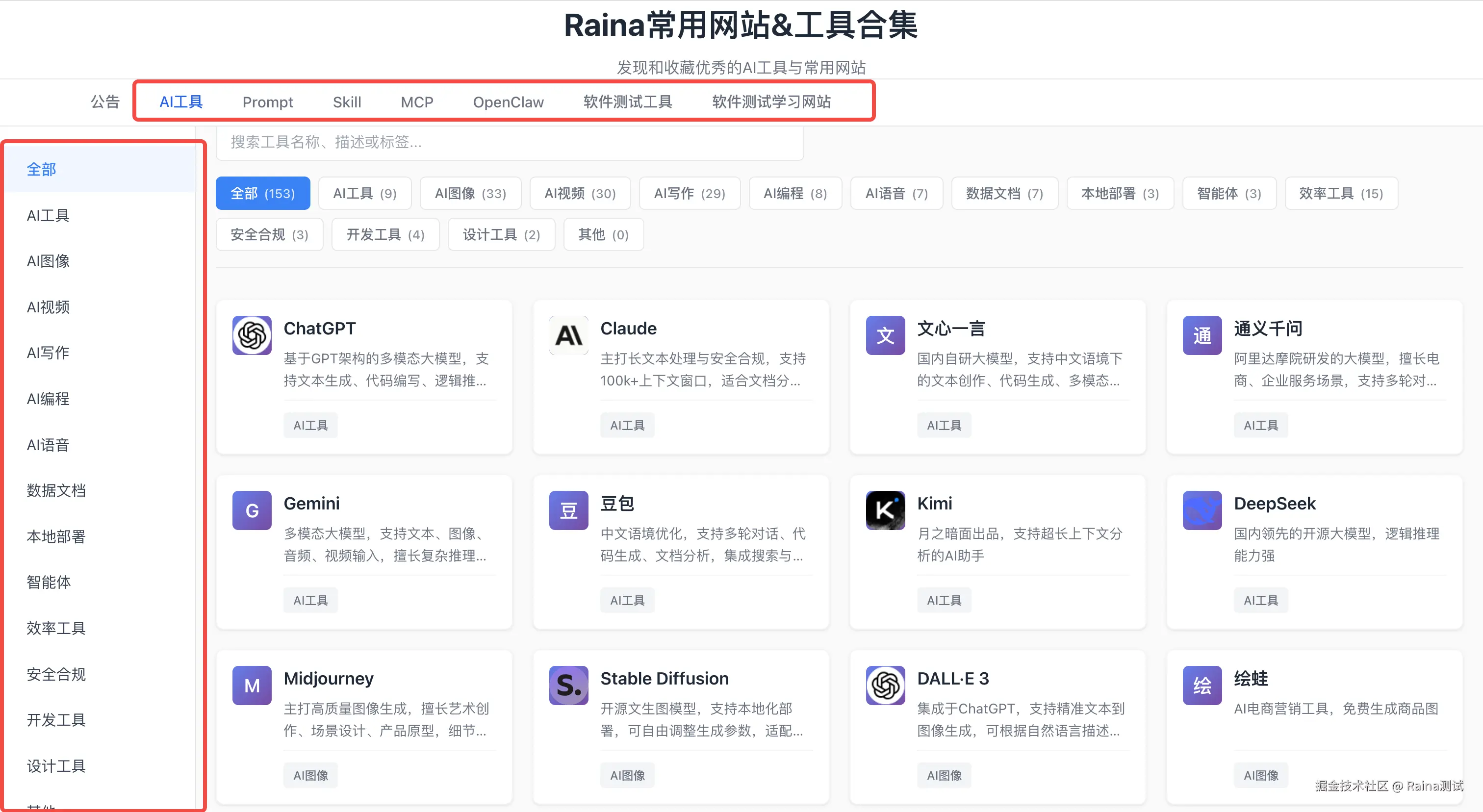The height and width of the screenshot is (812, 1483).
Task: Open the MCP tab
Action: (416, 102)
